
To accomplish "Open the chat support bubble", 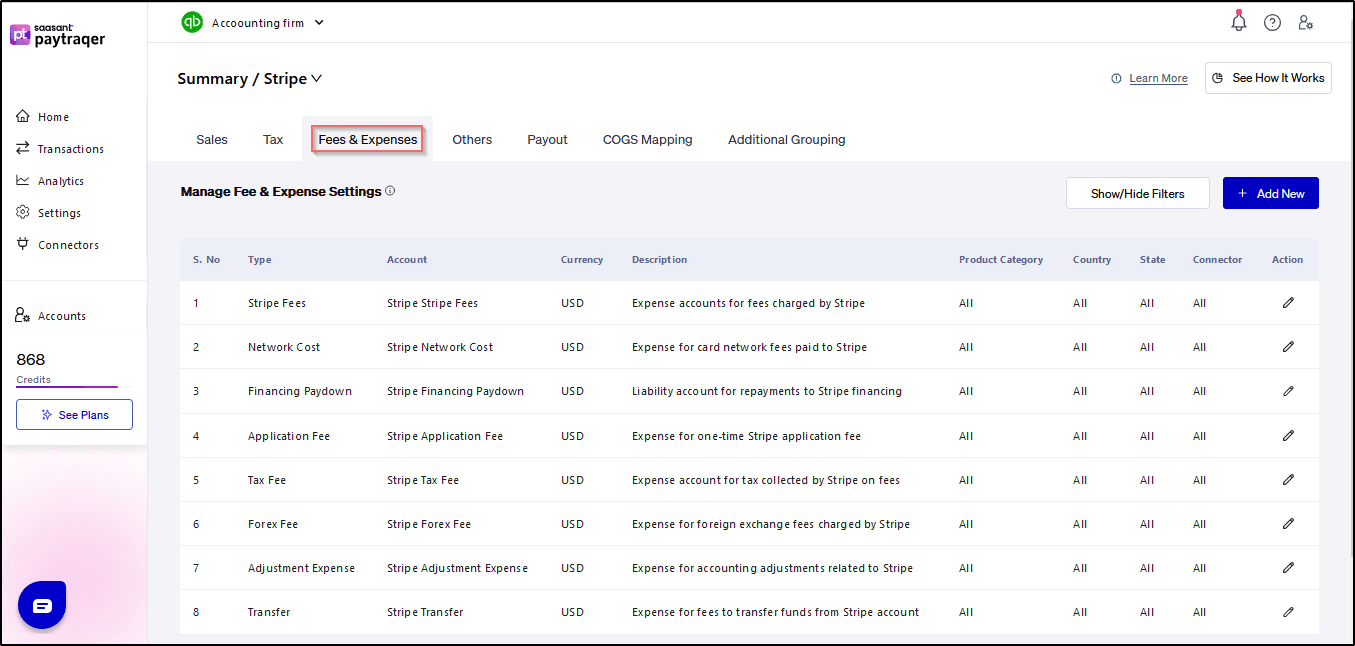I will click(42, 605).
